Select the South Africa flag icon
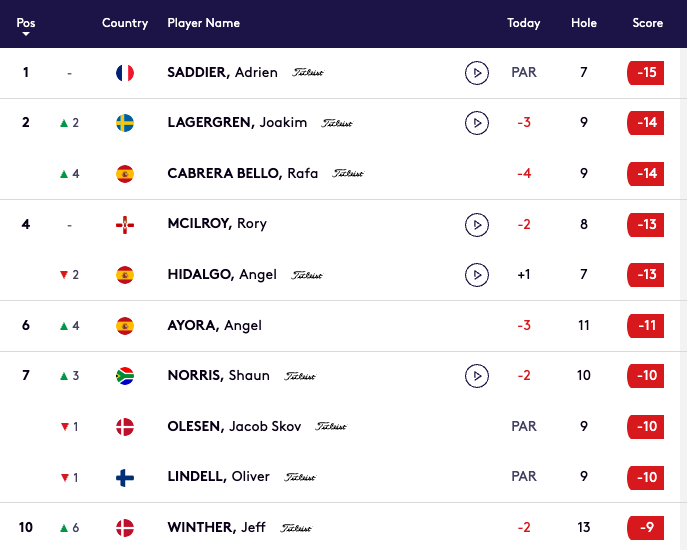This screenshot has width=687, height=550. pos(125,376)
